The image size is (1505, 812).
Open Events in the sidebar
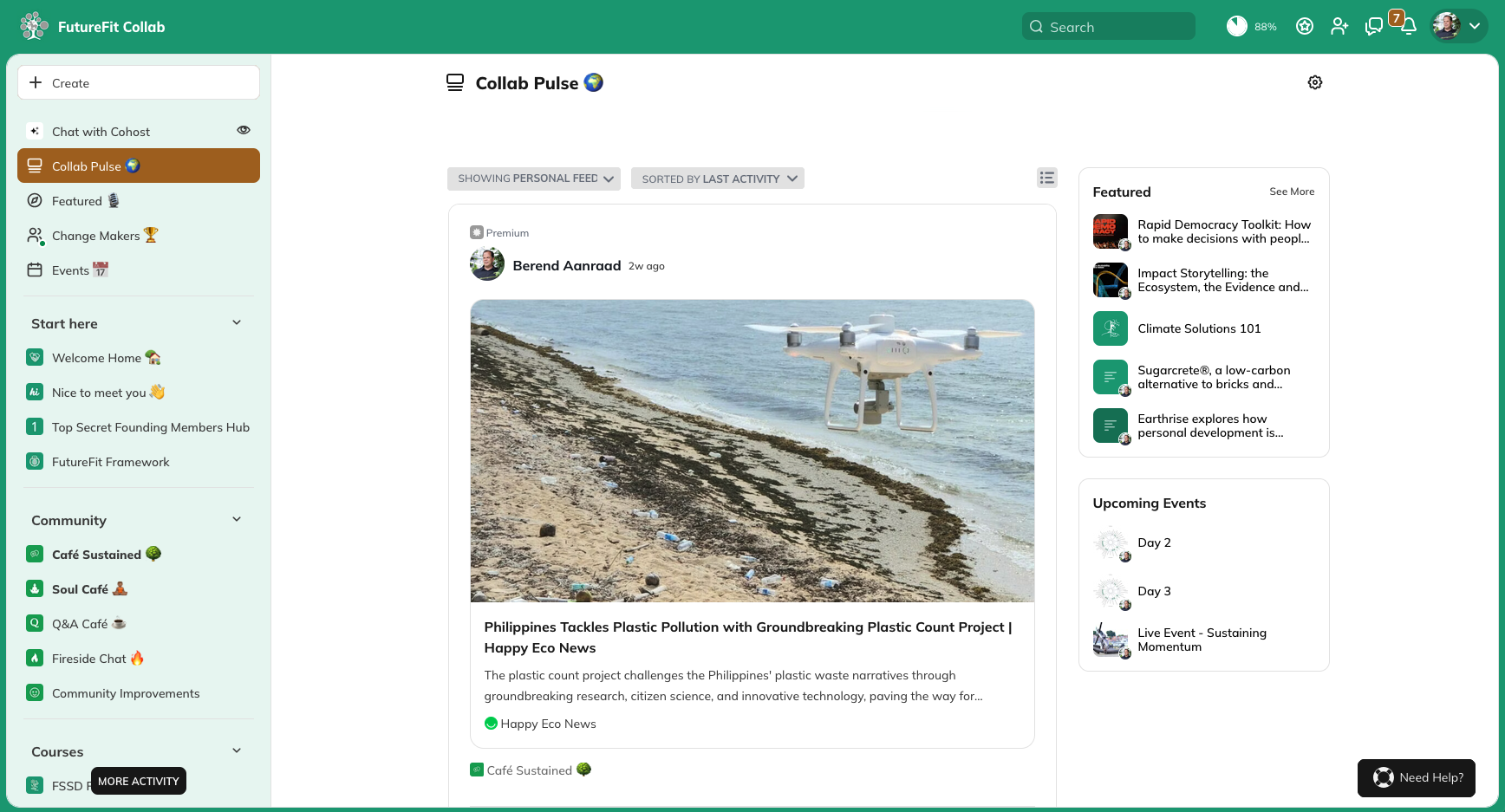[x=70, y=270]
